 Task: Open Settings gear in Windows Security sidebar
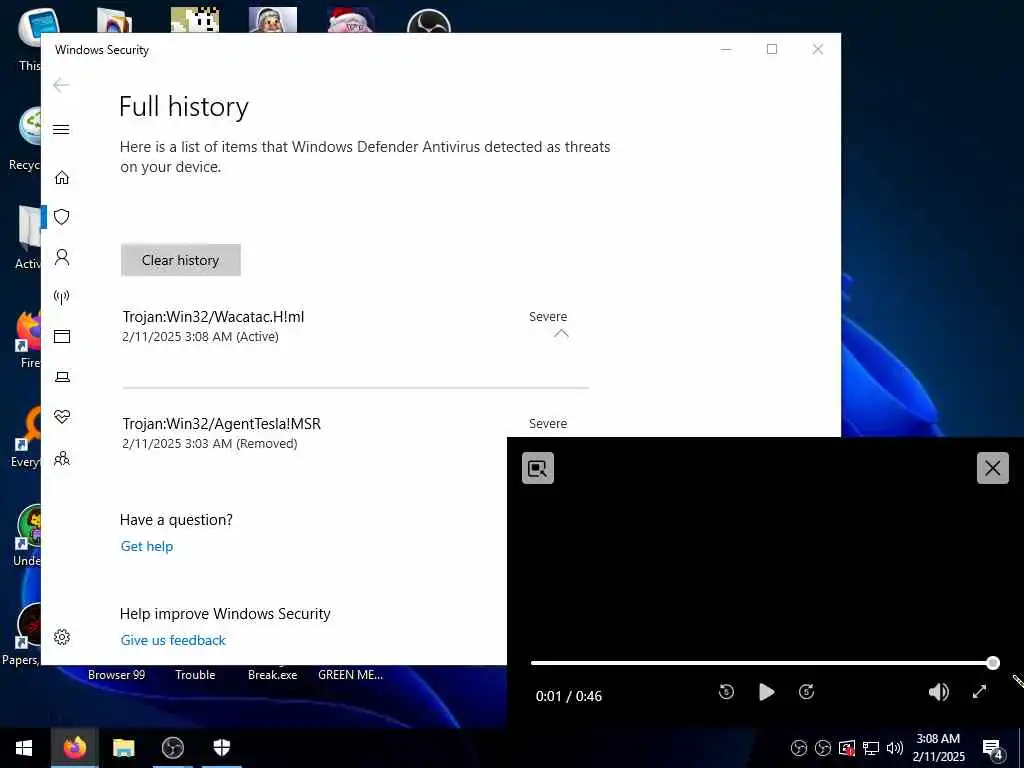[61, 637]
